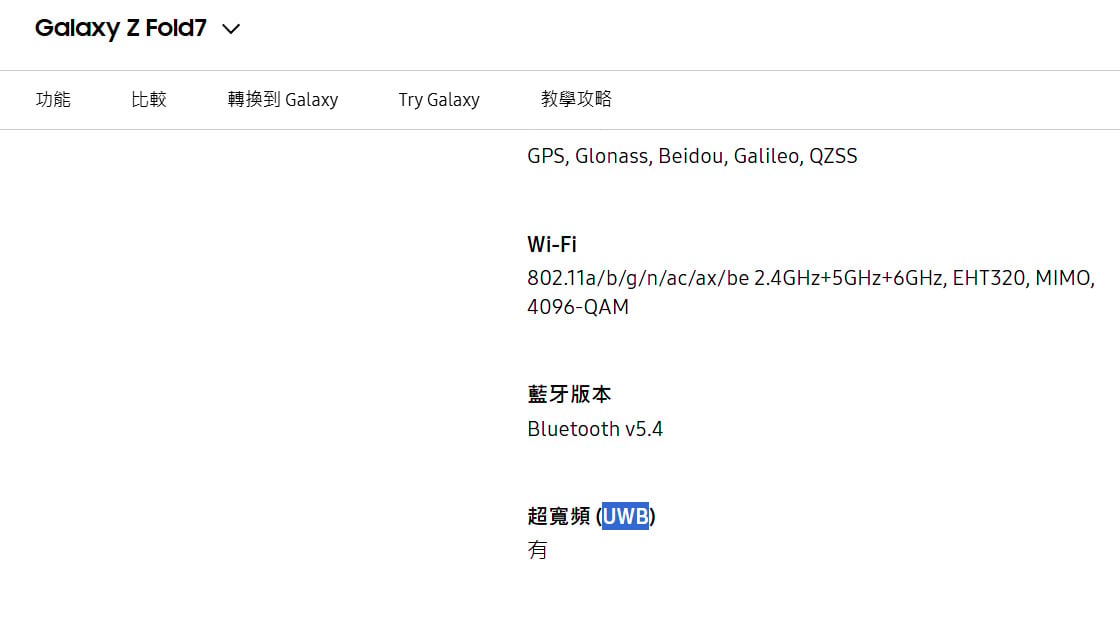Click the Galaxy Z Fold7 title
Viewport: 1120px width, 627px height.
[x=121, y=28]
